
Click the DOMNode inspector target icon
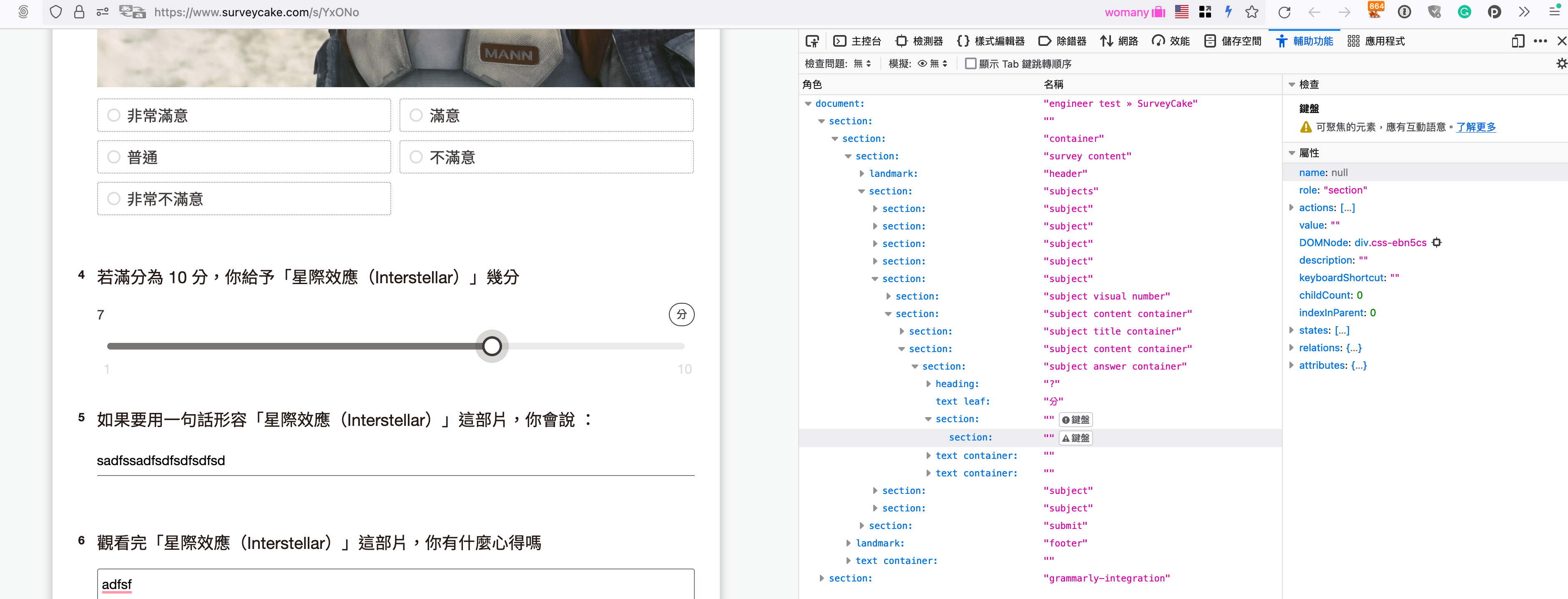coord(1437,242)
